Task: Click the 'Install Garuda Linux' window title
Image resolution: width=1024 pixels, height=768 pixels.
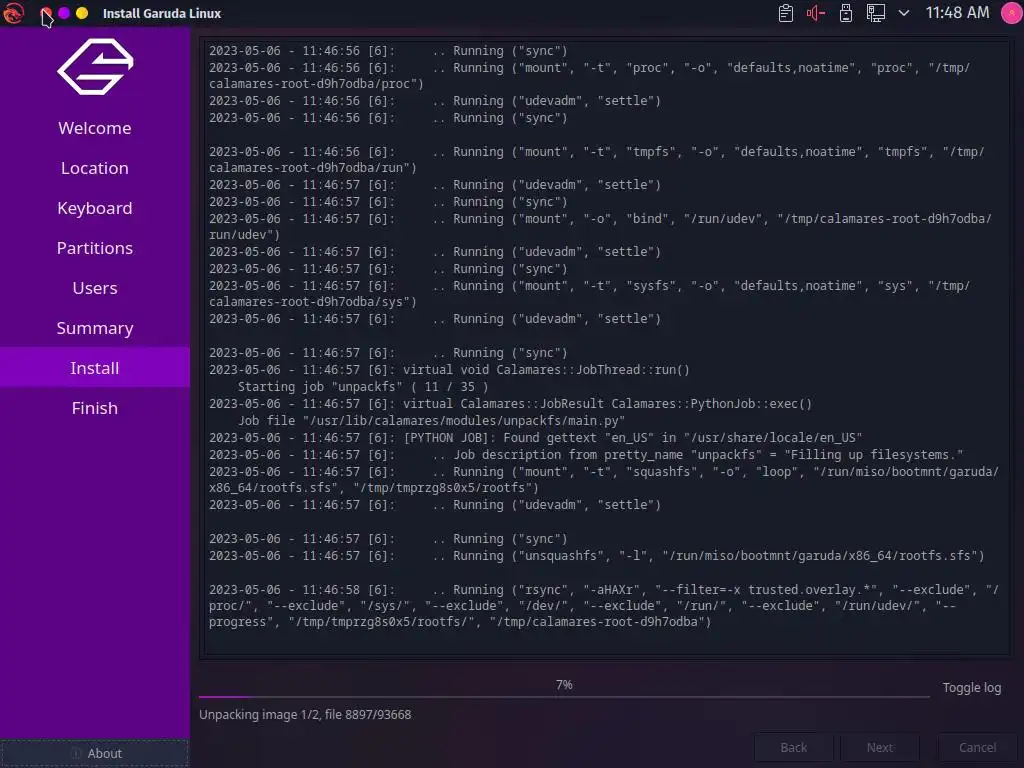Action: click(x=162, y=13)
